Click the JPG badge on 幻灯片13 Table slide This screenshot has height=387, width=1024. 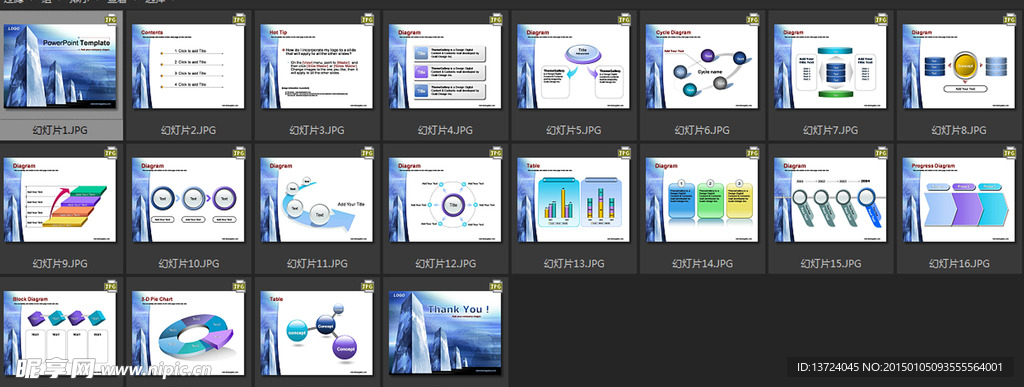click(x=624, y=153)
